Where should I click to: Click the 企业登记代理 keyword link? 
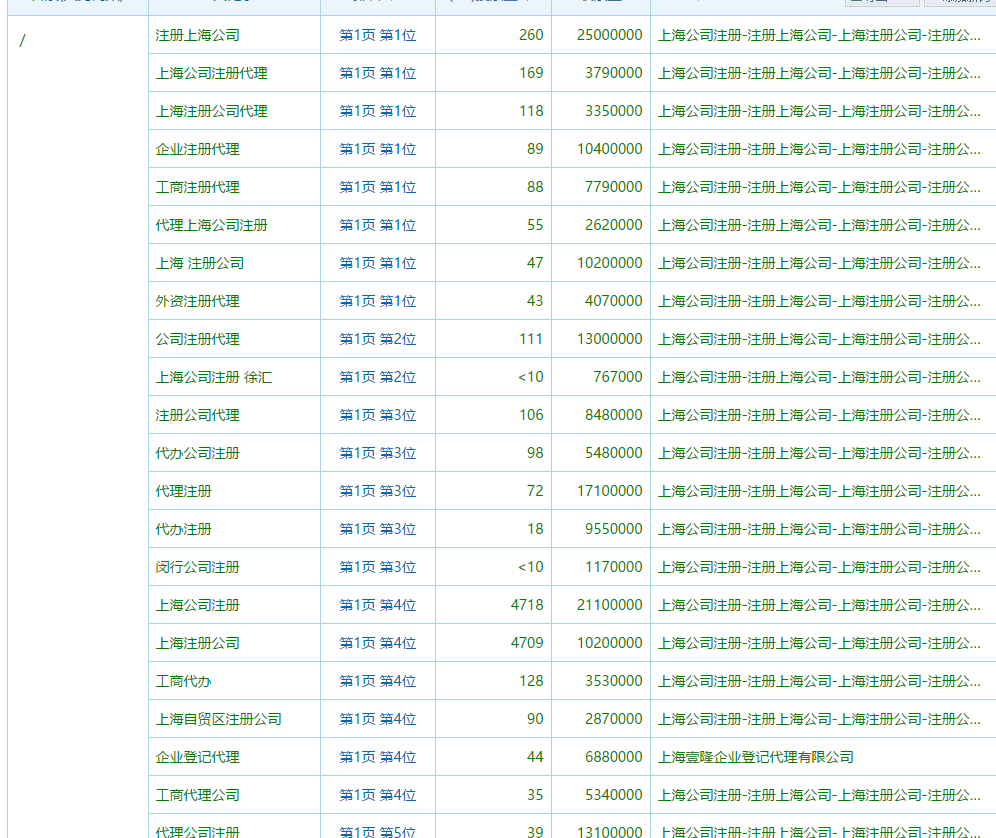pos(197,757)
